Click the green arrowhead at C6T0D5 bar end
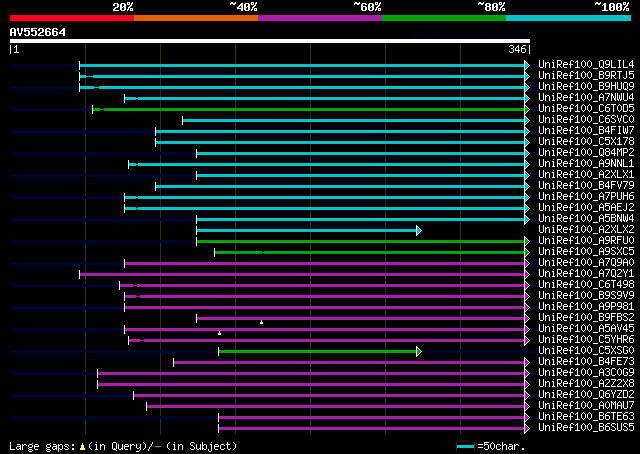 [x=527, y=109]
